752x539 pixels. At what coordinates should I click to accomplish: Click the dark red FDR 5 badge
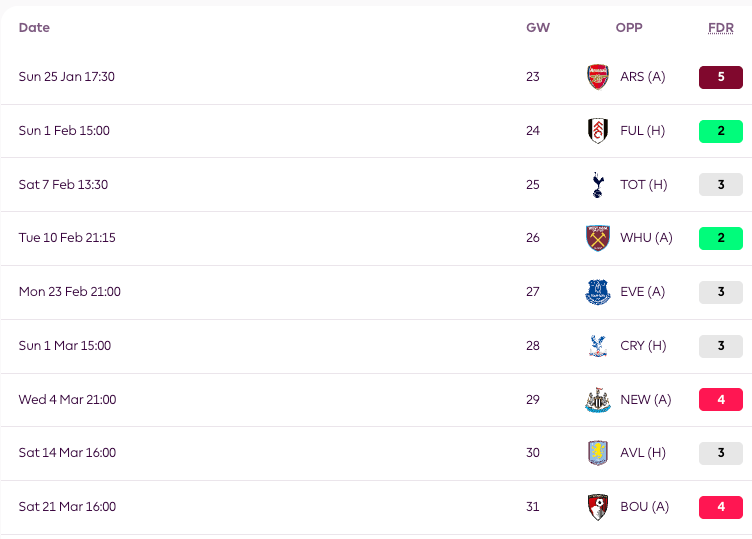(720, 77)
